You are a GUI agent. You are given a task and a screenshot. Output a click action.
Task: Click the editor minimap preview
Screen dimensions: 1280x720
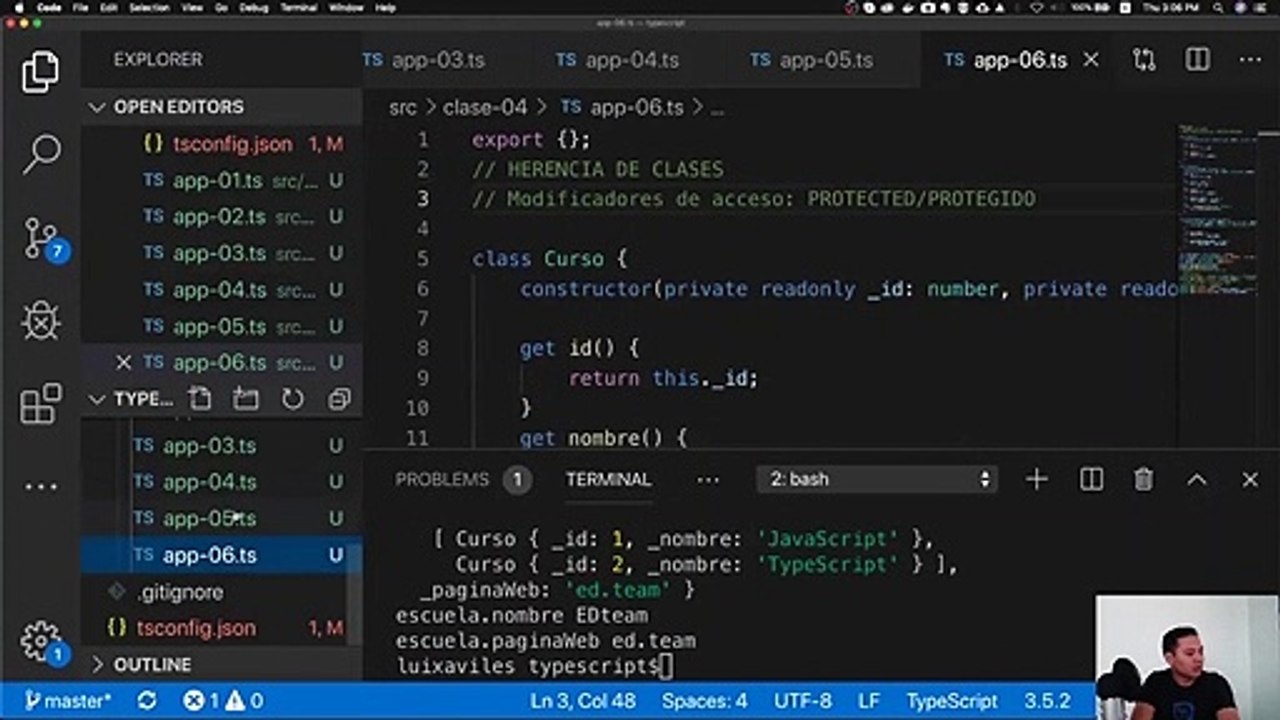tap(1217, 210)
